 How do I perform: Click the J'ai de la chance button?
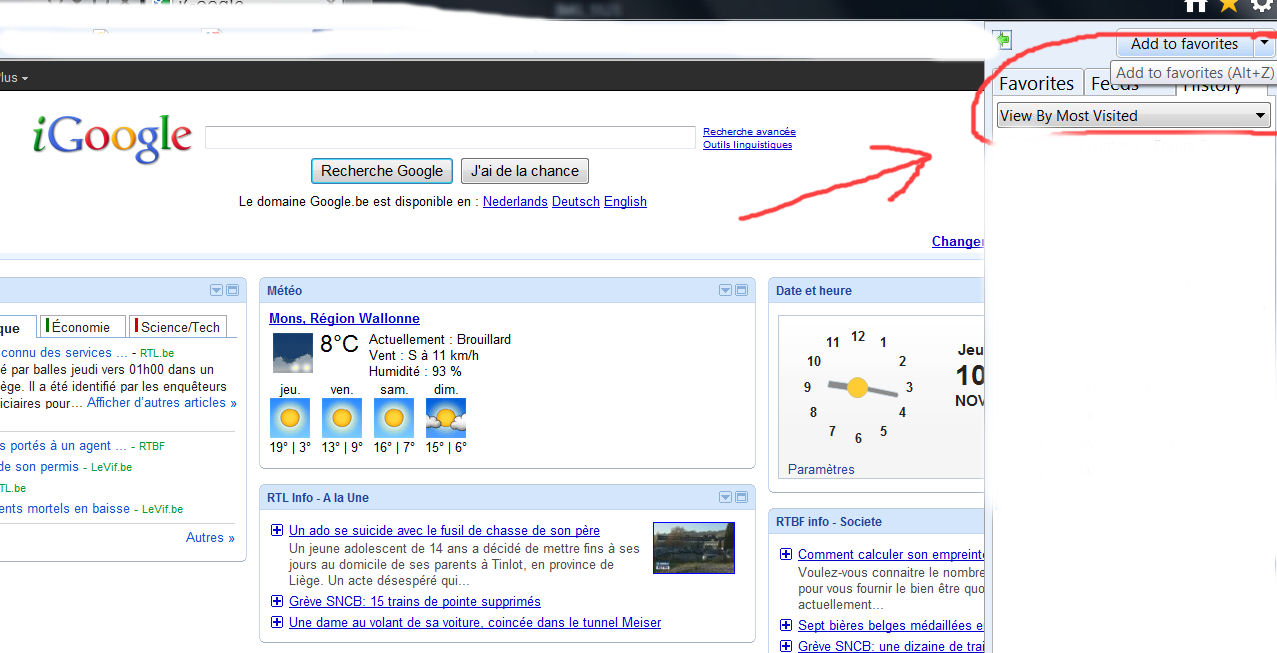pyautogui.click(x=525, y=171)
